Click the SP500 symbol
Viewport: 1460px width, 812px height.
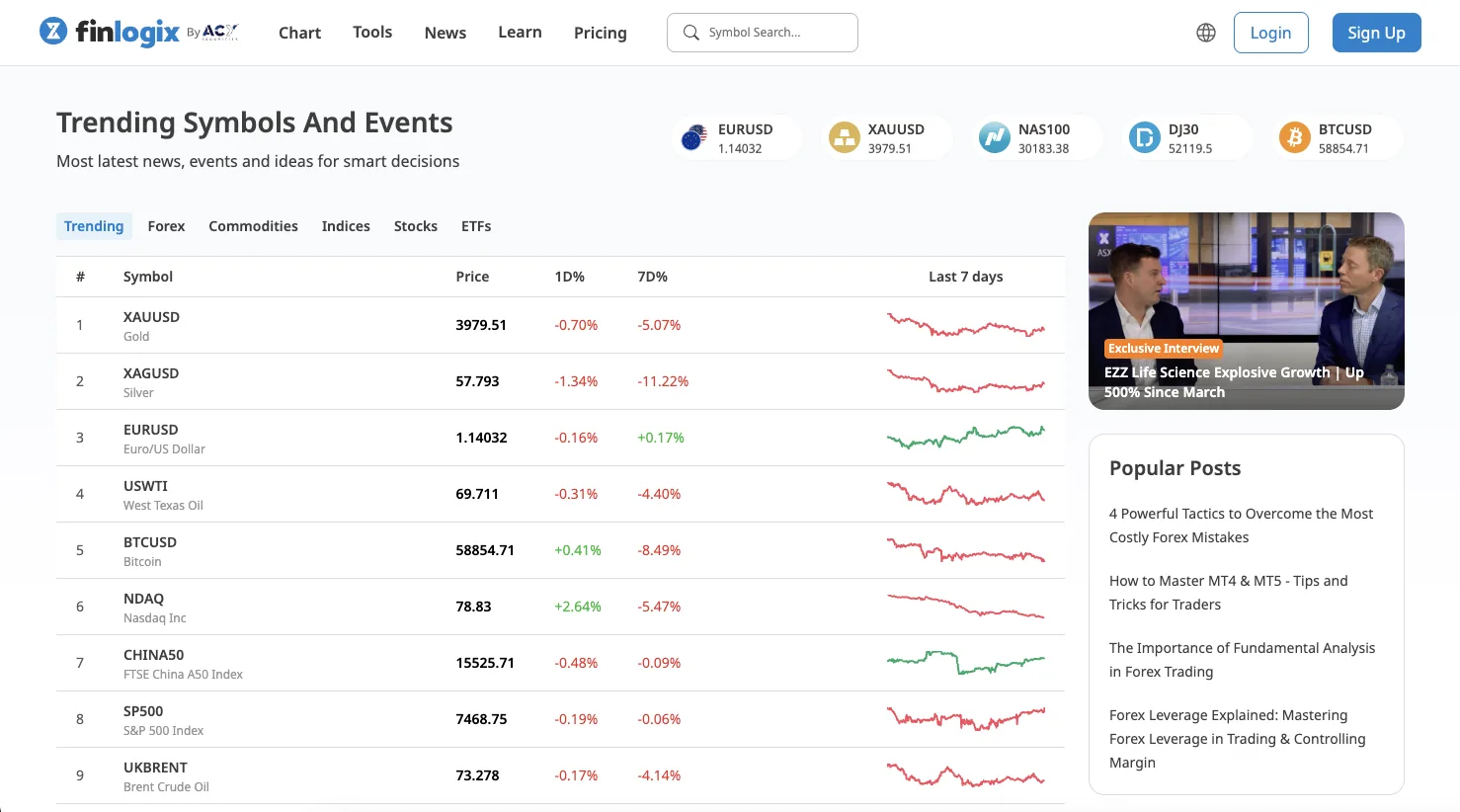[143, 711]
